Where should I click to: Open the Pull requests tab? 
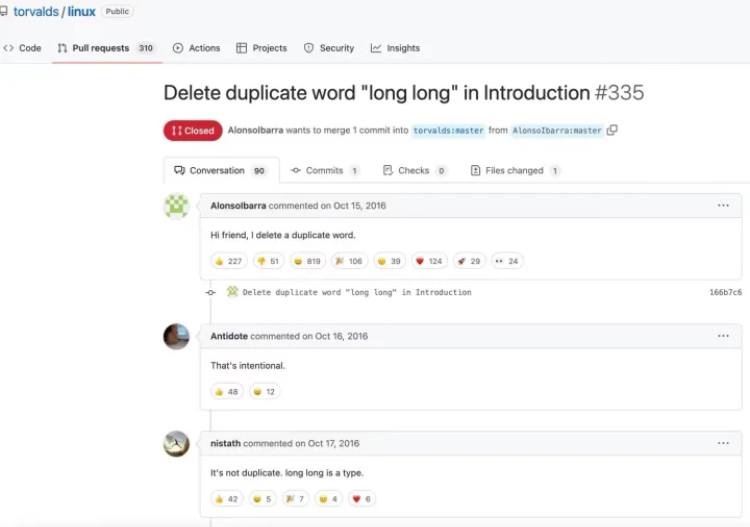click(x=107, y=48)
